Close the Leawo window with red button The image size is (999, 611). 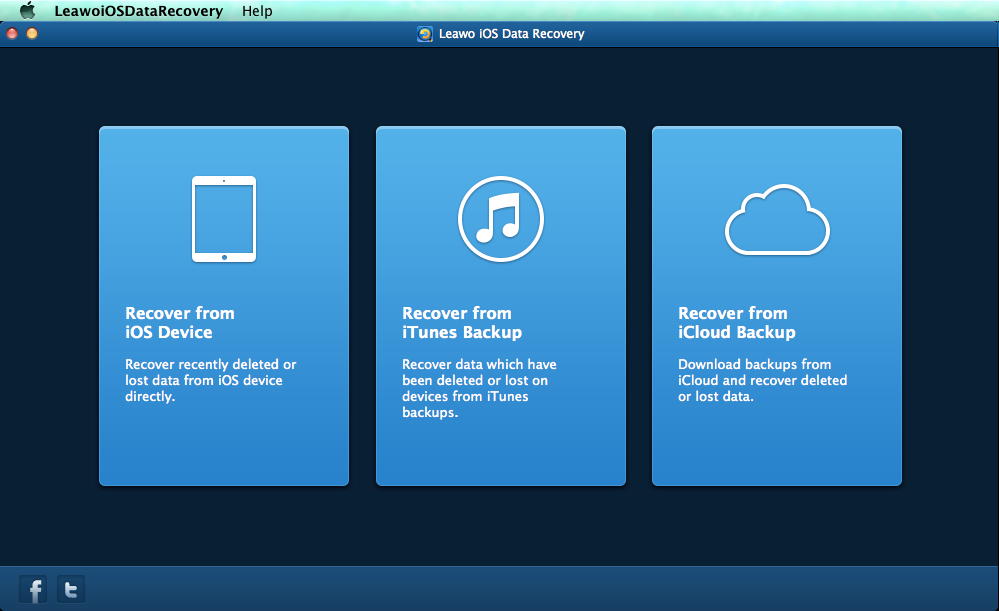12,34
